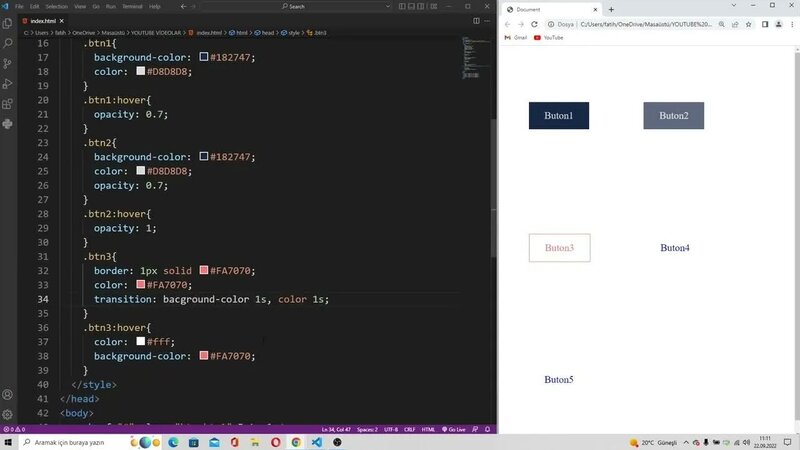The width and height of the screenshot is (800, 450).
Task: Open the View menu
Action: coord(80,6)
